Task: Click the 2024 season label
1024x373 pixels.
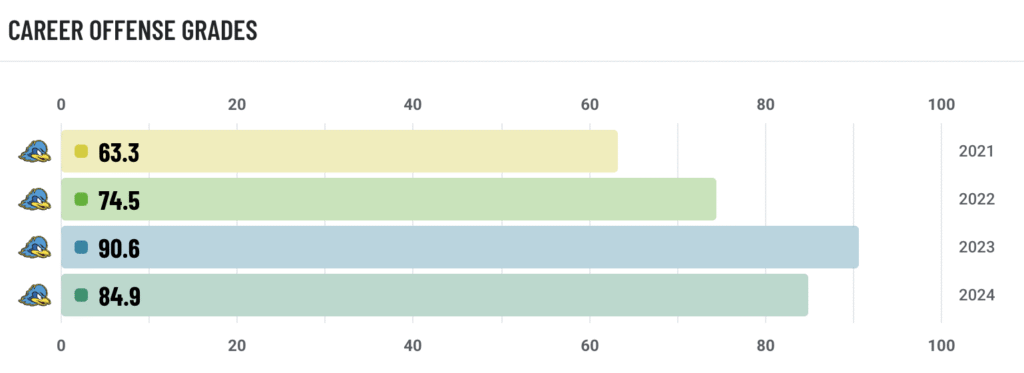Action: pyautogui.click(x=976, y=295)
